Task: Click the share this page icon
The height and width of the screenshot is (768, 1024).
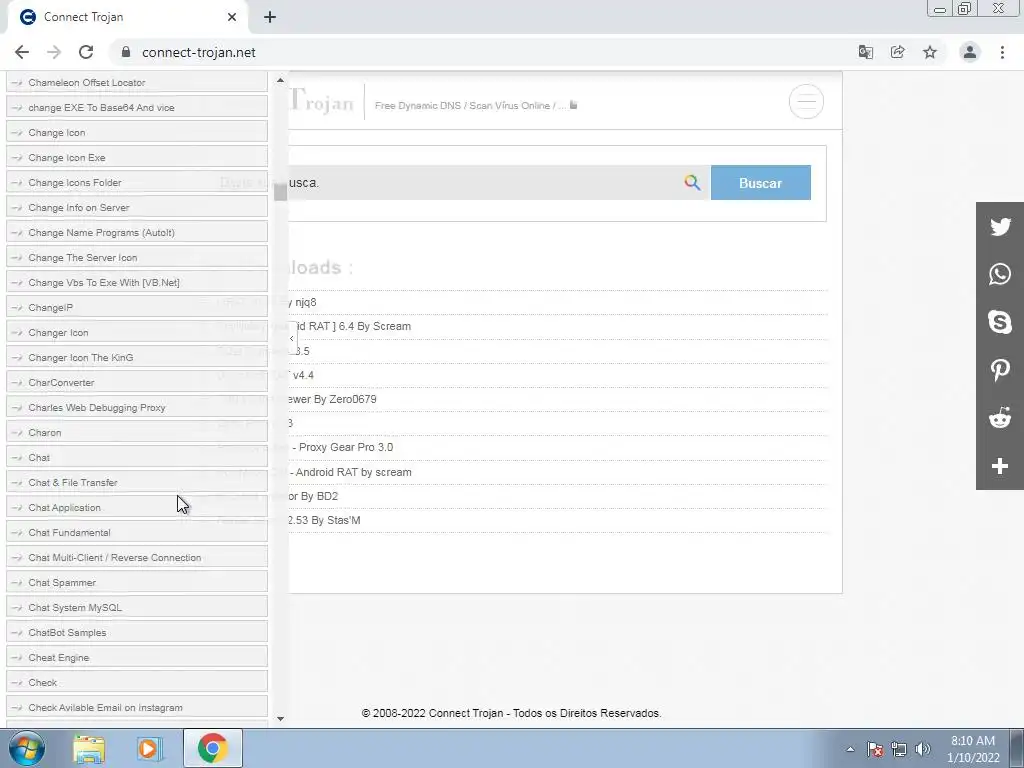Action: pyautogui.click(x=898, y=52)
